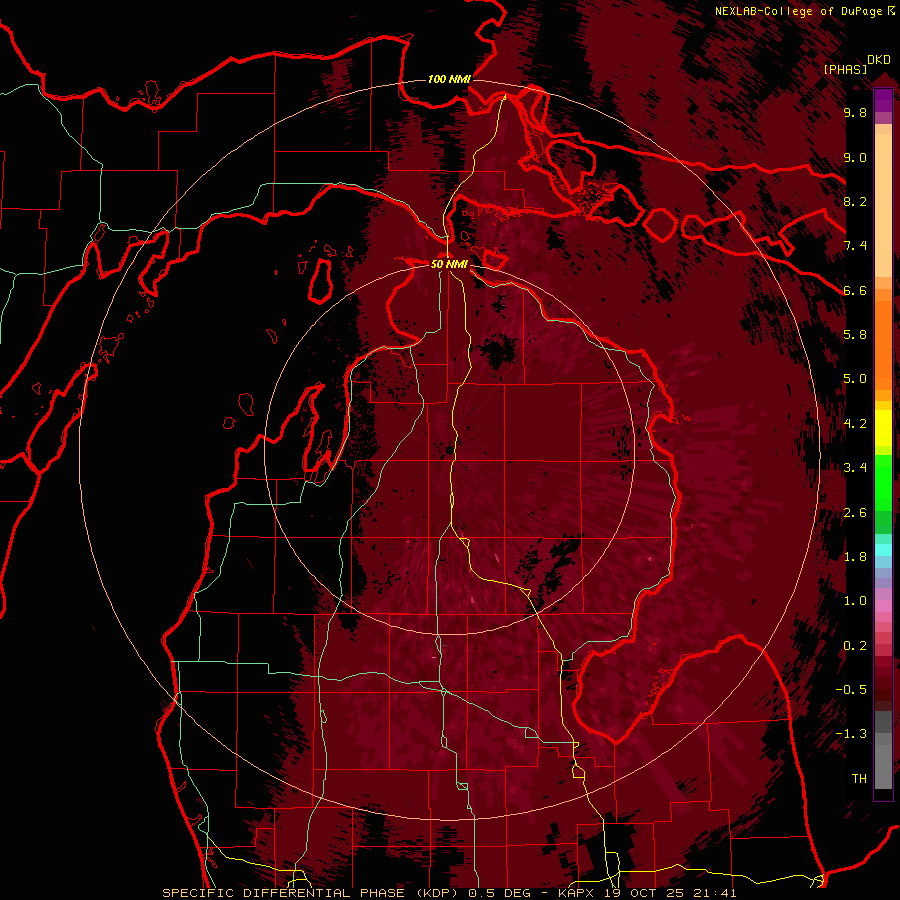
Task: Click the 9.8 value on the color scale
Action: tap(855, 113)
